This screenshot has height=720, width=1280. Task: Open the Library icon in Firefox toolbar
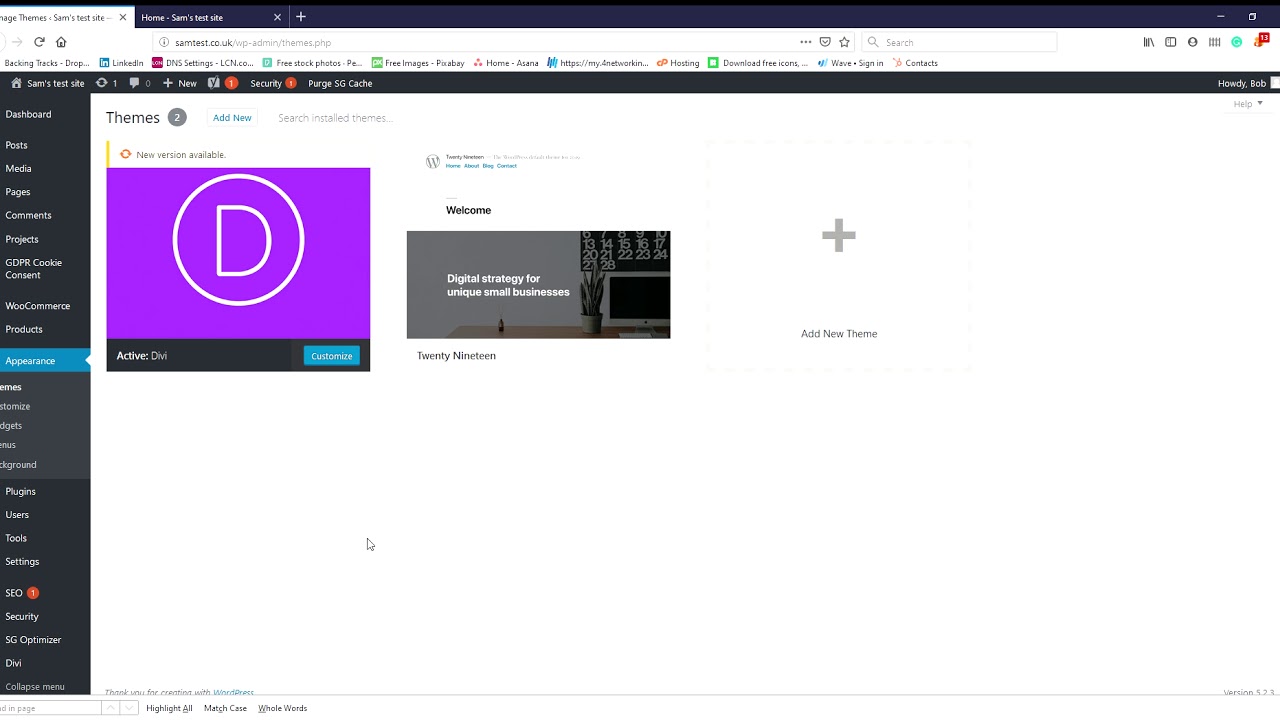pyautogui.click(x=1149, y=42)
